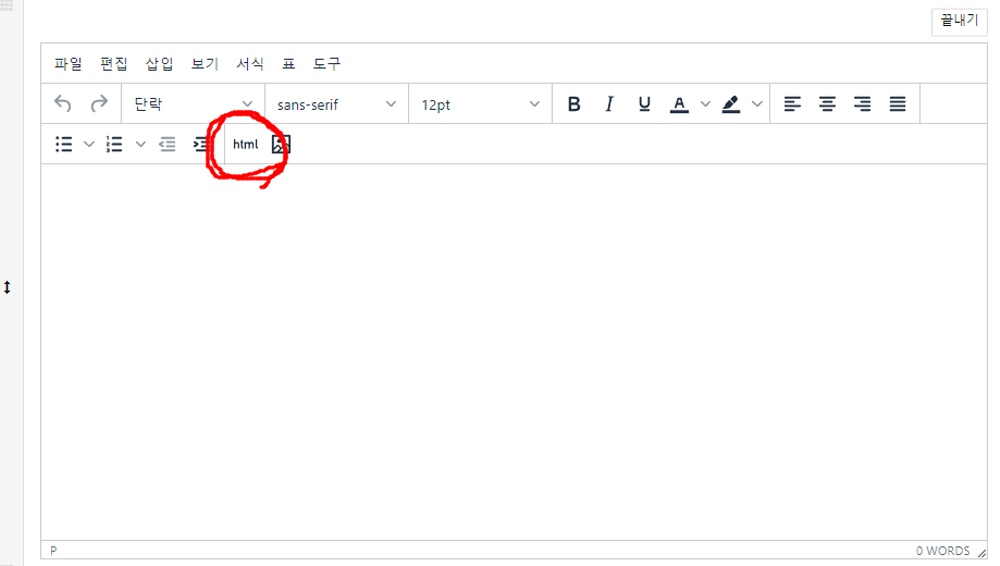Click the vertical resize arrow on left margin

tap(7, 287)
